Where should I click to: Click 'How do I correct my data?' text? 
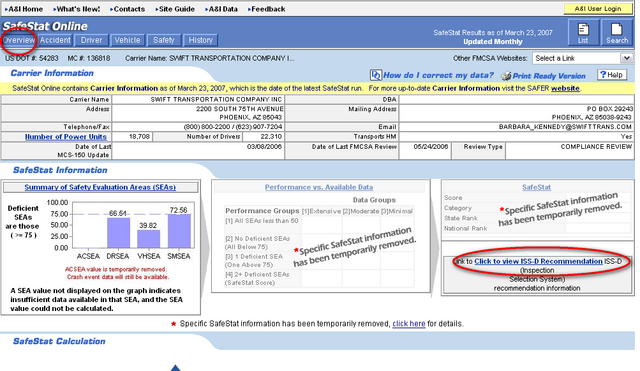pos(438,75)
